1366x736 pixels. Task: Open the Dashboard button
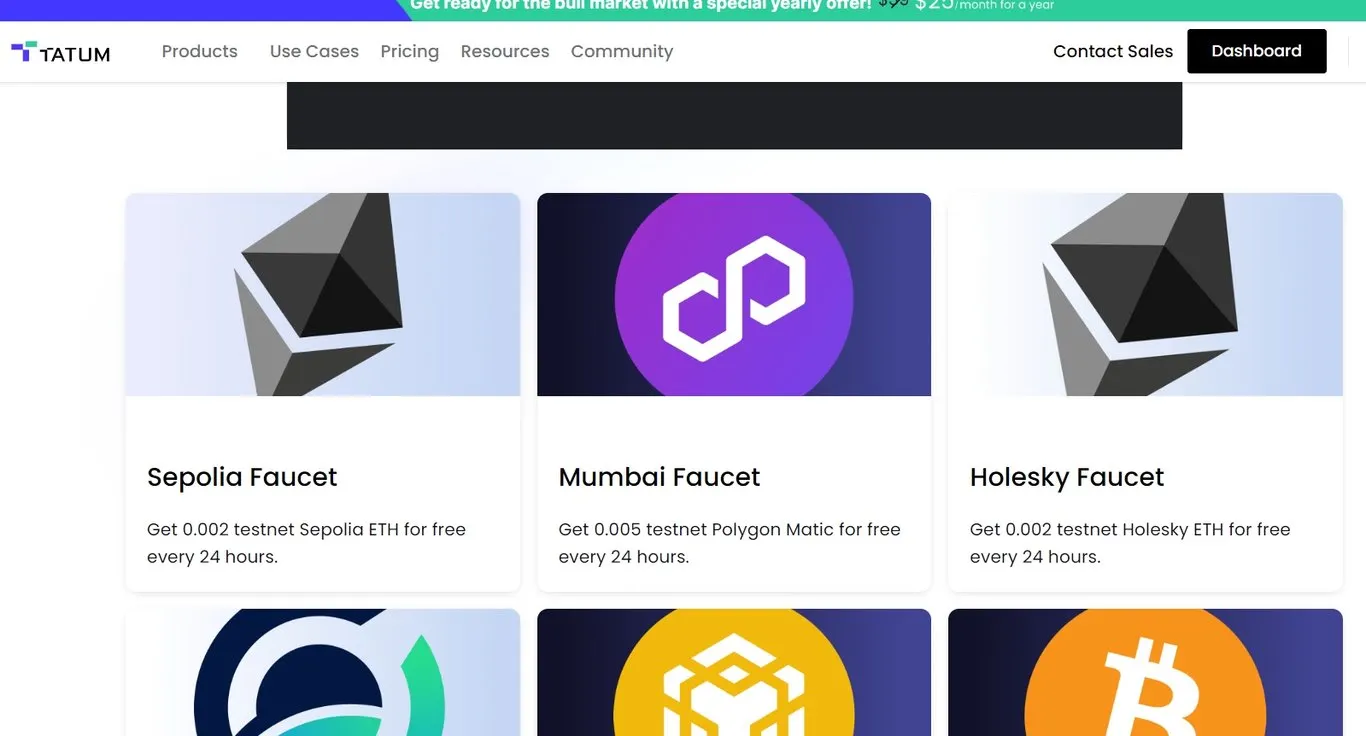1257,51
